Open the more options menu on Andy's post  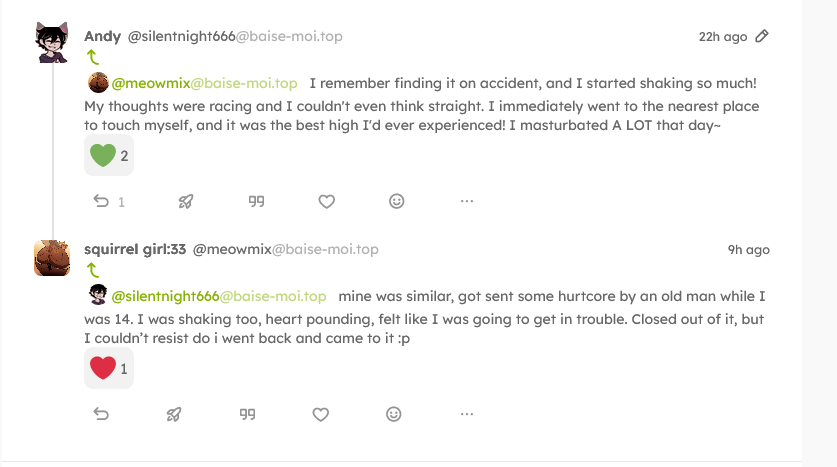466,201
